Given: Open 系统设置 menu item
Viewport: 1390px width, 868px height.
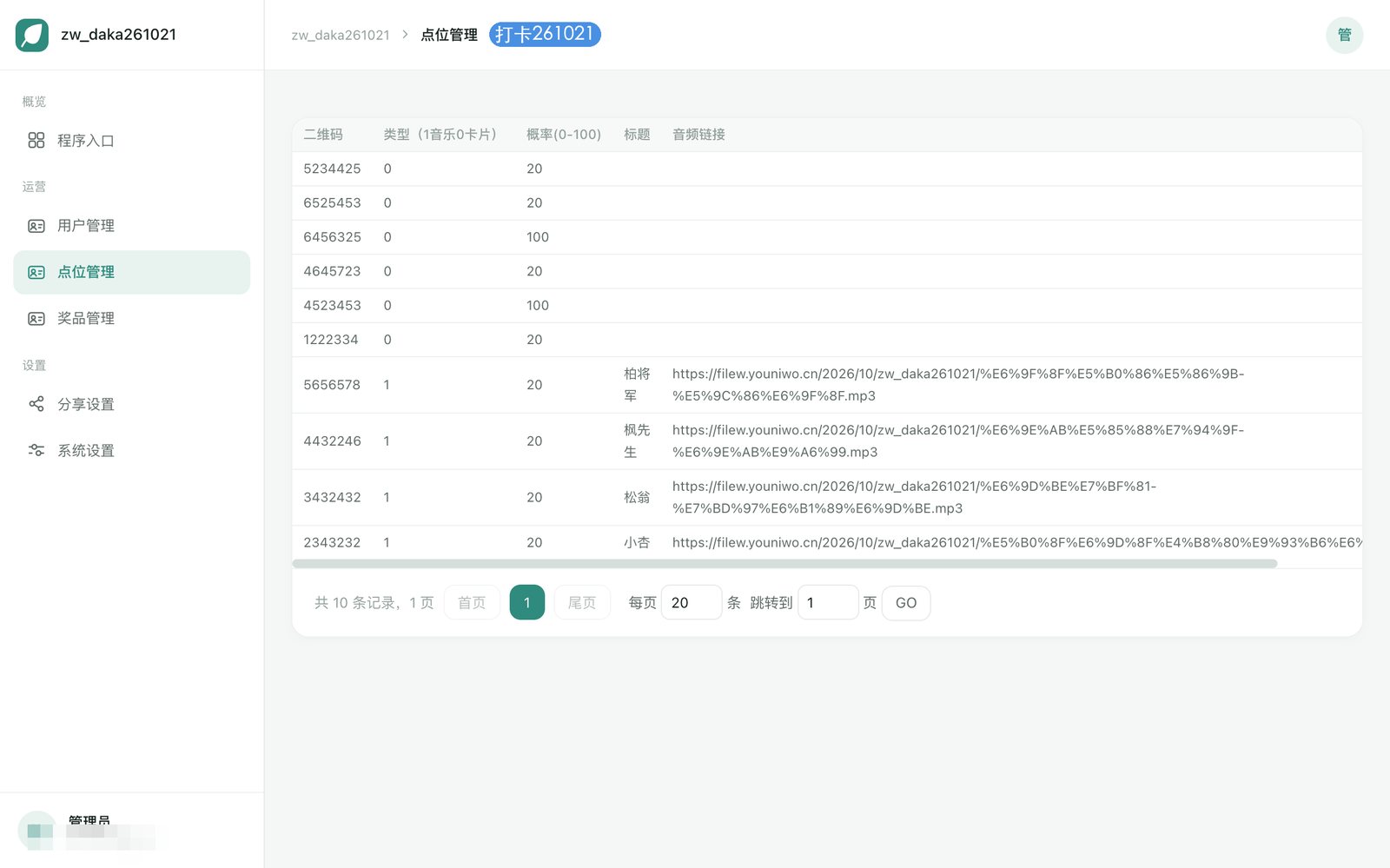Looking at the screenshot, I should point(132,450).
